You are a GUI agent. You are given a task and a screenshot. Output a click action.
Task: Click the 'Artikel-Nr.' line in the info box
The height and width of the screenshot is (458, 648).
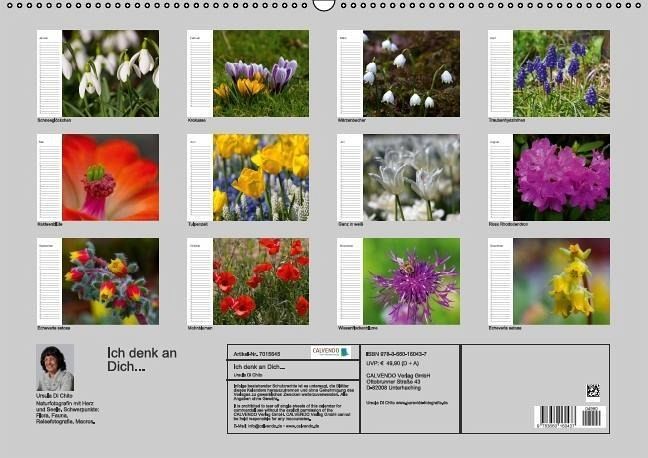(x=257, y=354)
